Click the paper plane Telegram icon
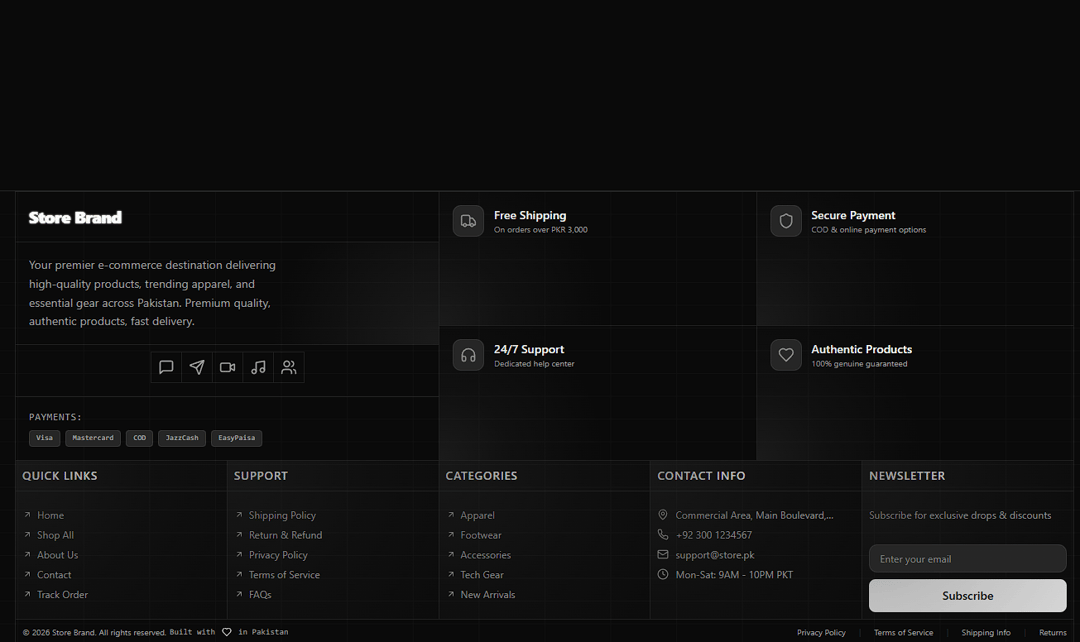 coord(197,367)
